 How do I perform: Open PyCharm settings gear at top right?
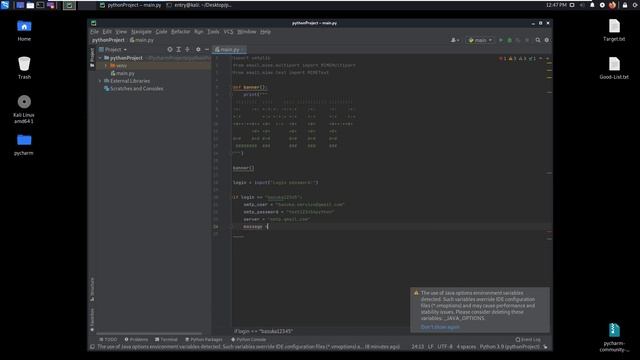pos(547,40)
